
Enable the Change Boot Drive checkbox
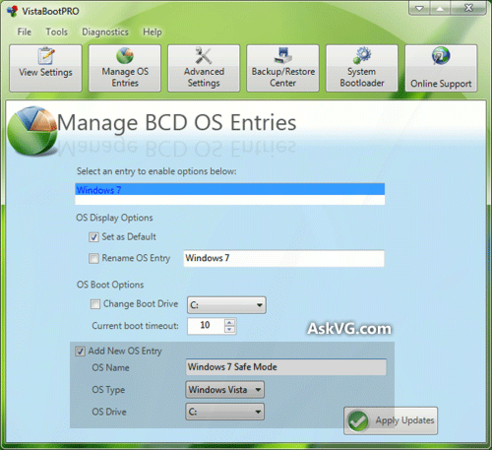95,304
